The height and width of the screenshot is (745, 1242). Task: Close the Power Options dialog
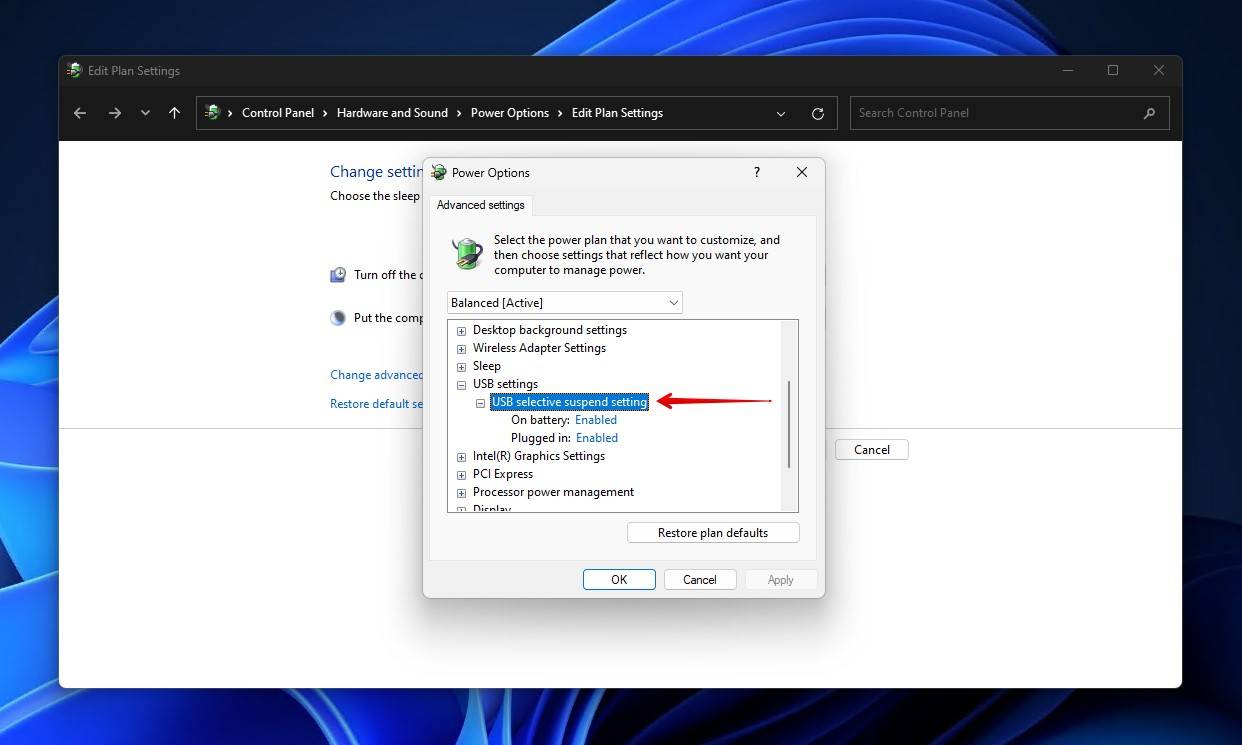801,172
